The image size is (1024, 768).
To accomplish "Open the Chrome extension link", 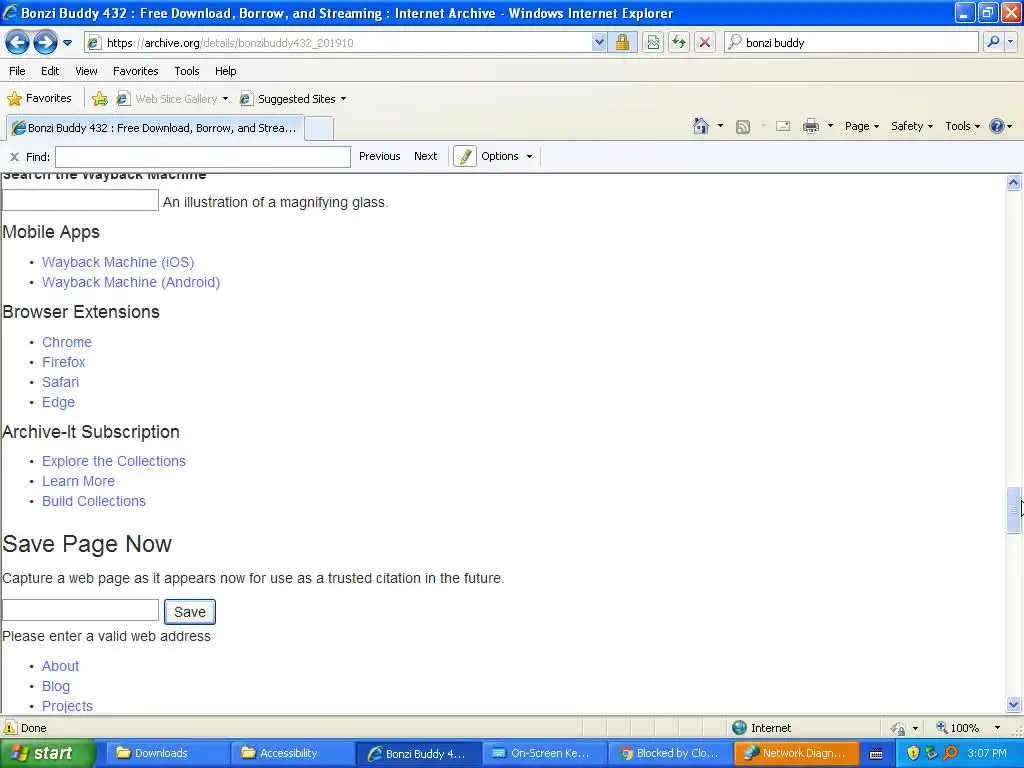I will point(67,342).
